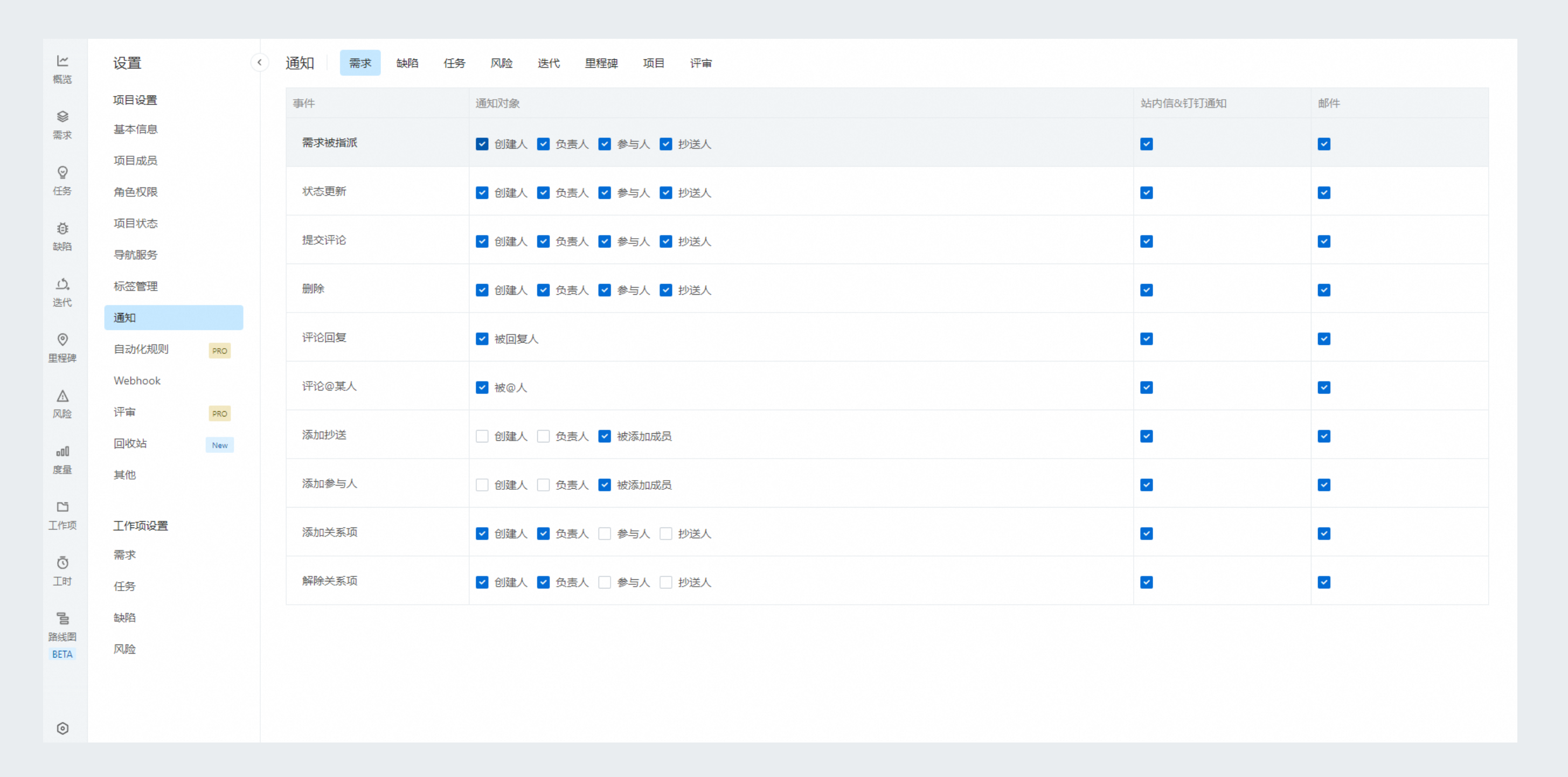The height and width of the screenshot is (777, 1568).
Task: Switch to the 缺陷 notification tab
Action: pos(407,63)
